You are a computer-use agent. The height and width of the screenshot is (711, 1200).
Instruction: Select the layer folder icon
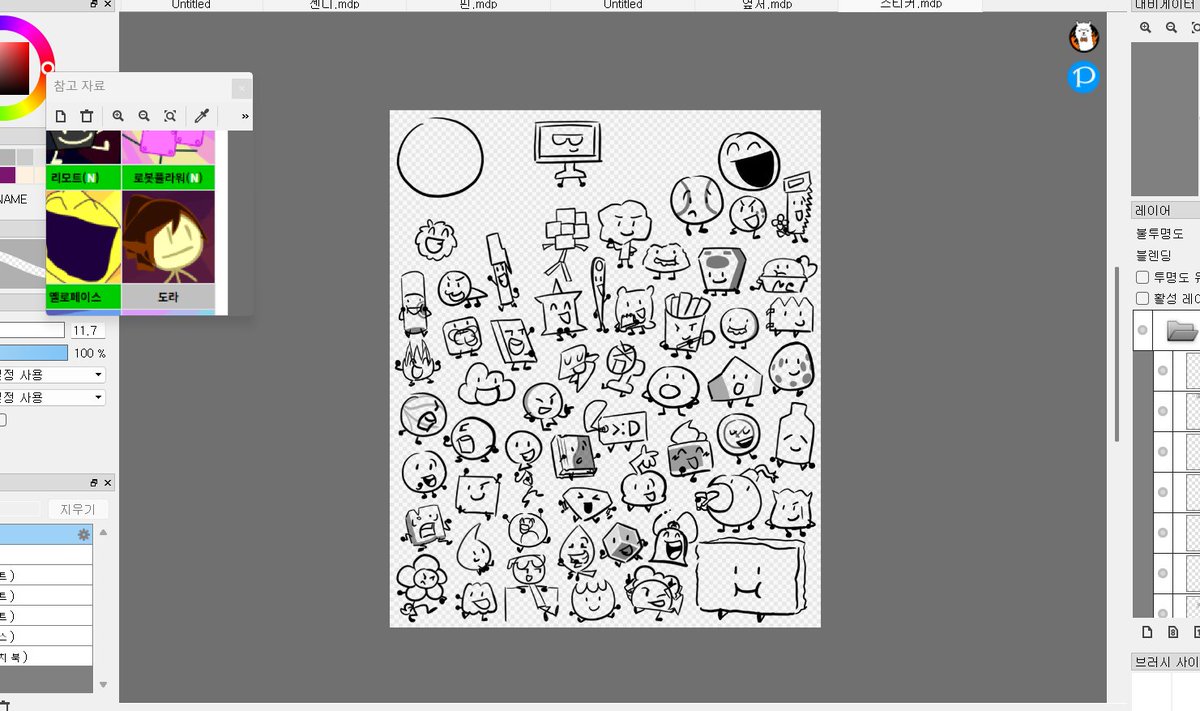click(1182, 330)
